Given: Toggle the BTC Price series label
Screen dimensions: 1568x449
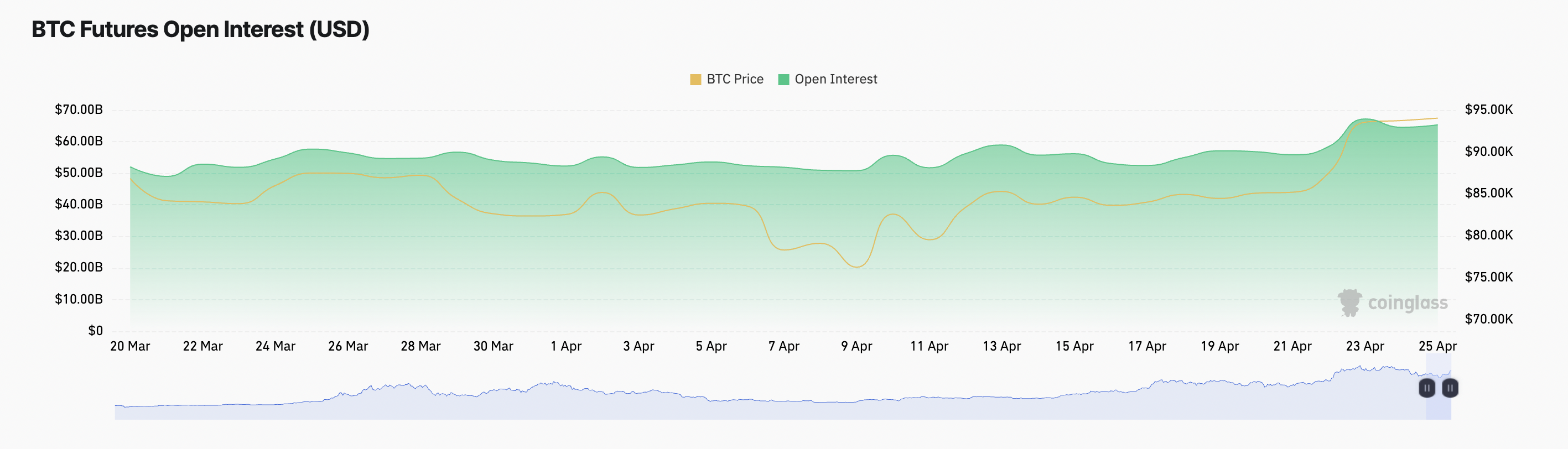Looking at the screenshot, I should point(735,79).
